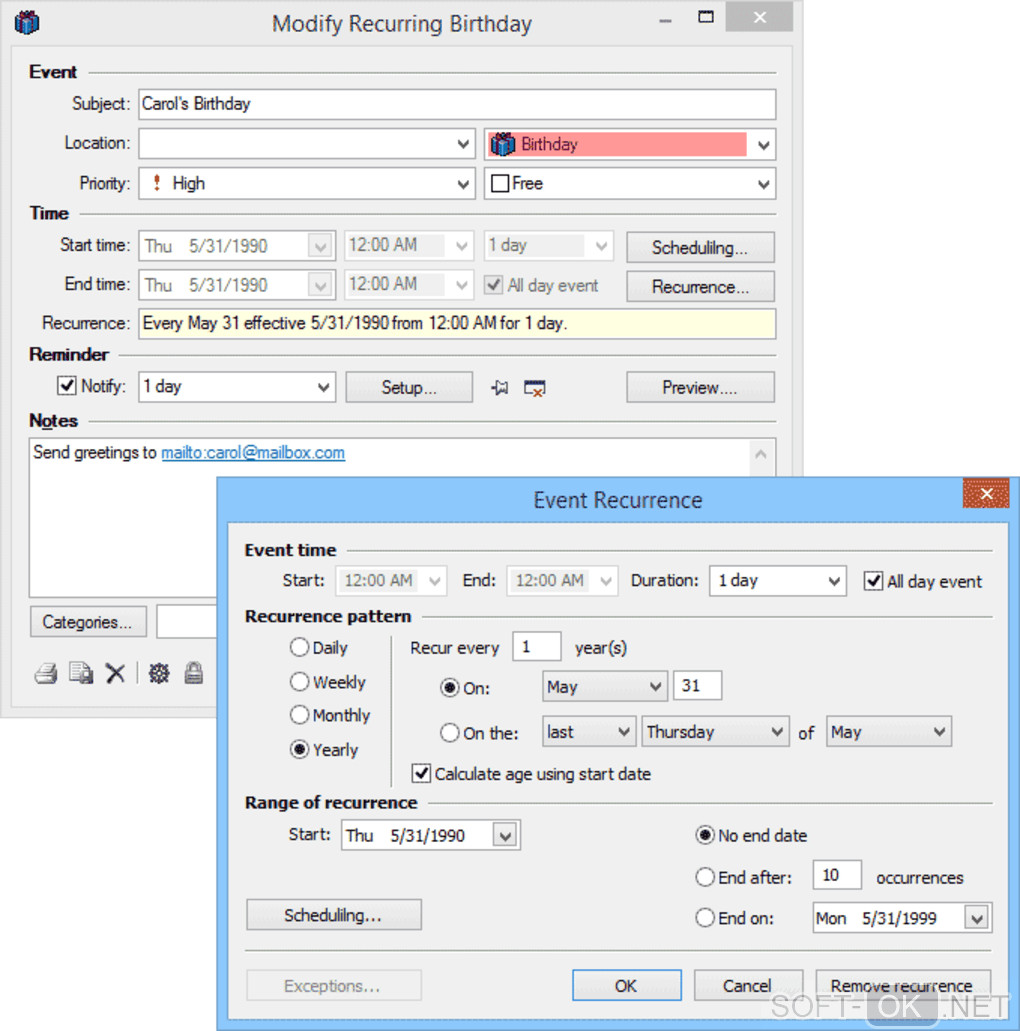Viewport: 1020px width, 1031px height.
Task: Open the Birthday category dropdown
Action: 763,145
